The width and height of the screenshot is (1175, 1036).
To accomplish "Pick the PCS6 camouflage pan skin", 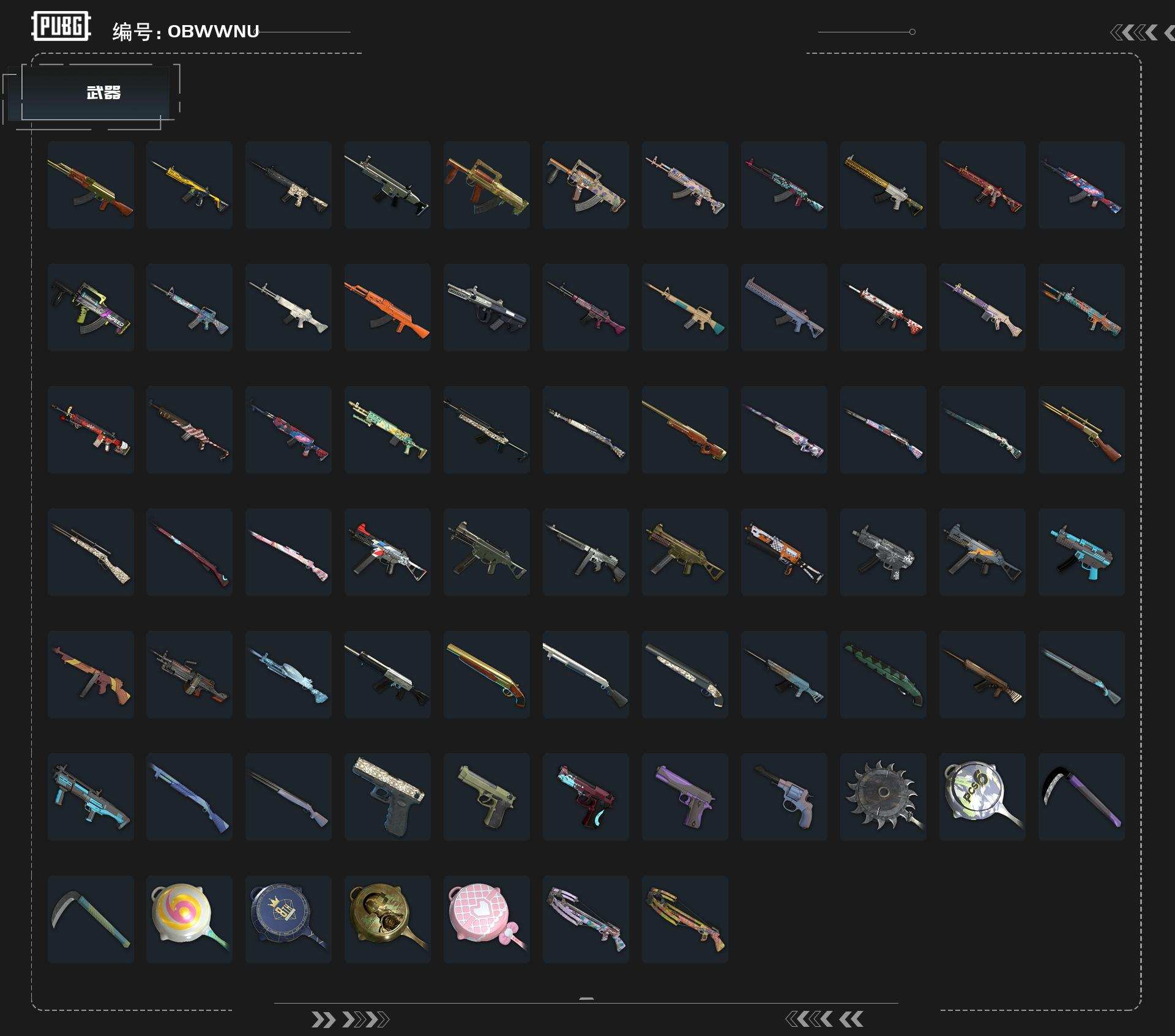I will (x=982, y=797).
